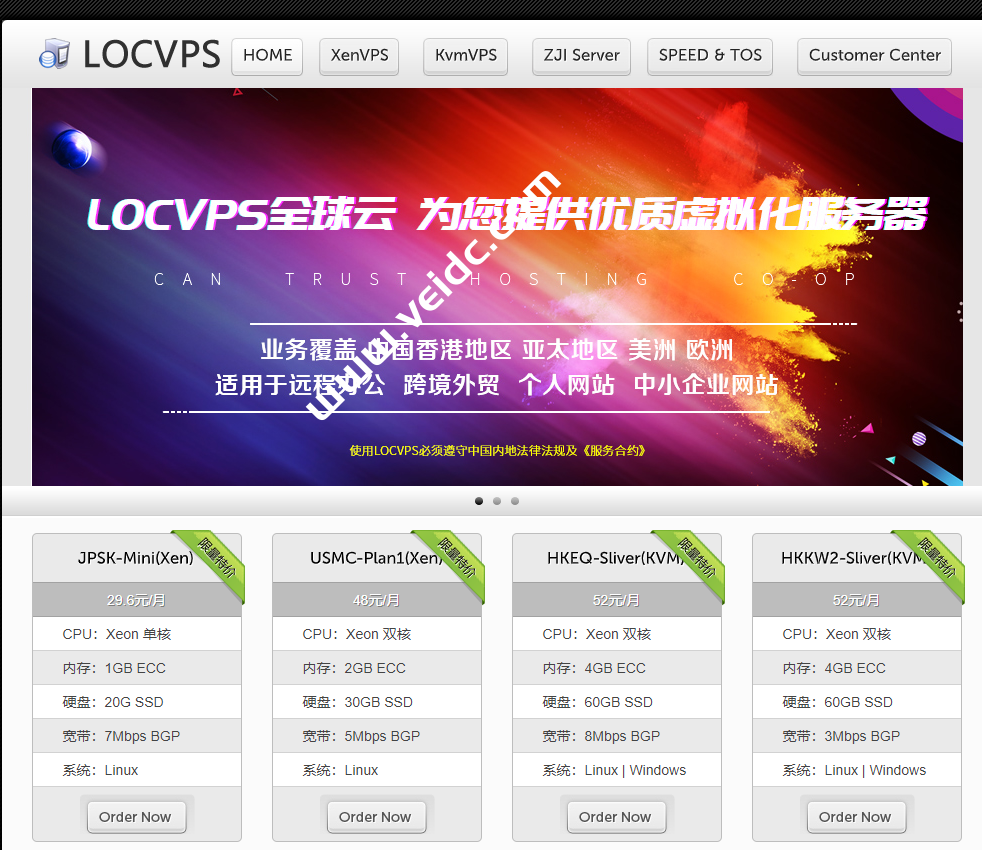The width and height of the screenshot is (982, 850).
Task: Open the KvmVPS section
Action: point(465,56)
